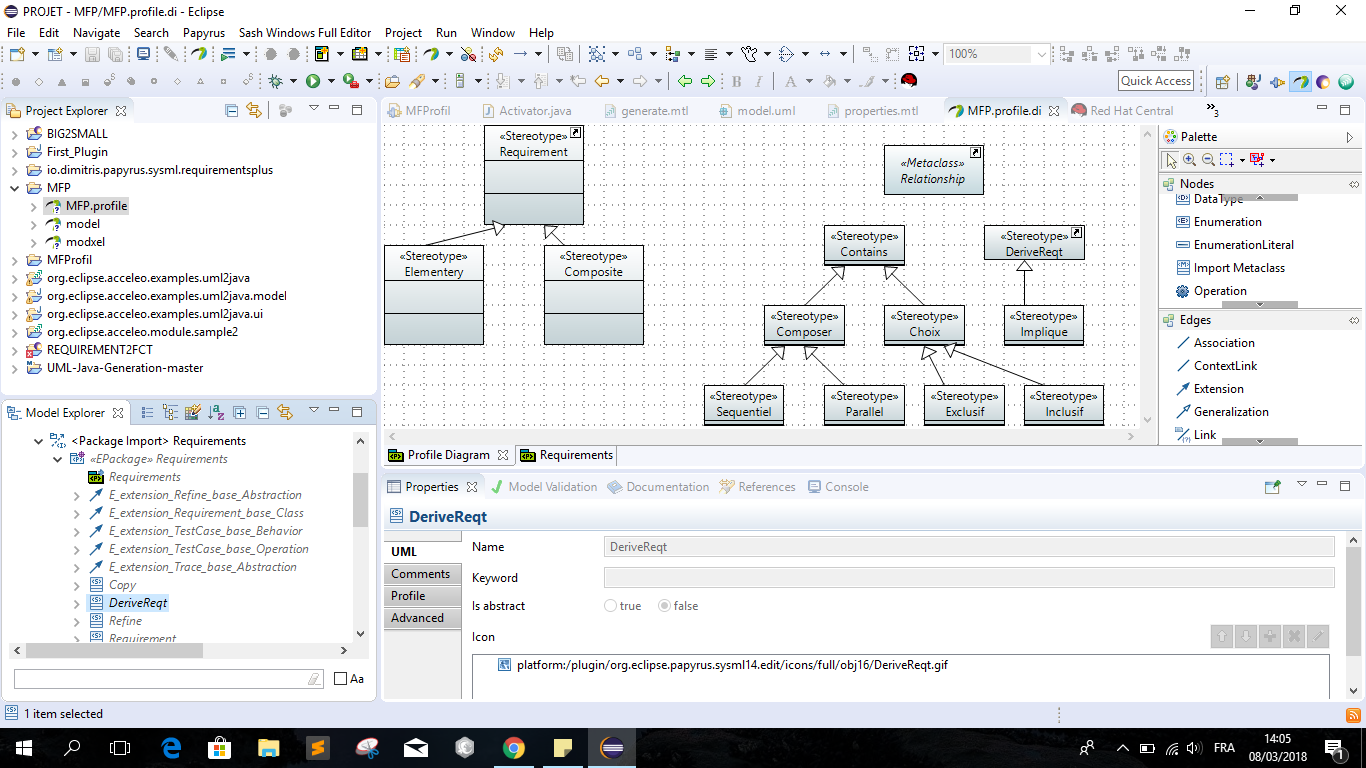The height and width of the screenshot is (768, 1366).
Task: Click the green back navigation arrow icon
Action: [685, 81]
